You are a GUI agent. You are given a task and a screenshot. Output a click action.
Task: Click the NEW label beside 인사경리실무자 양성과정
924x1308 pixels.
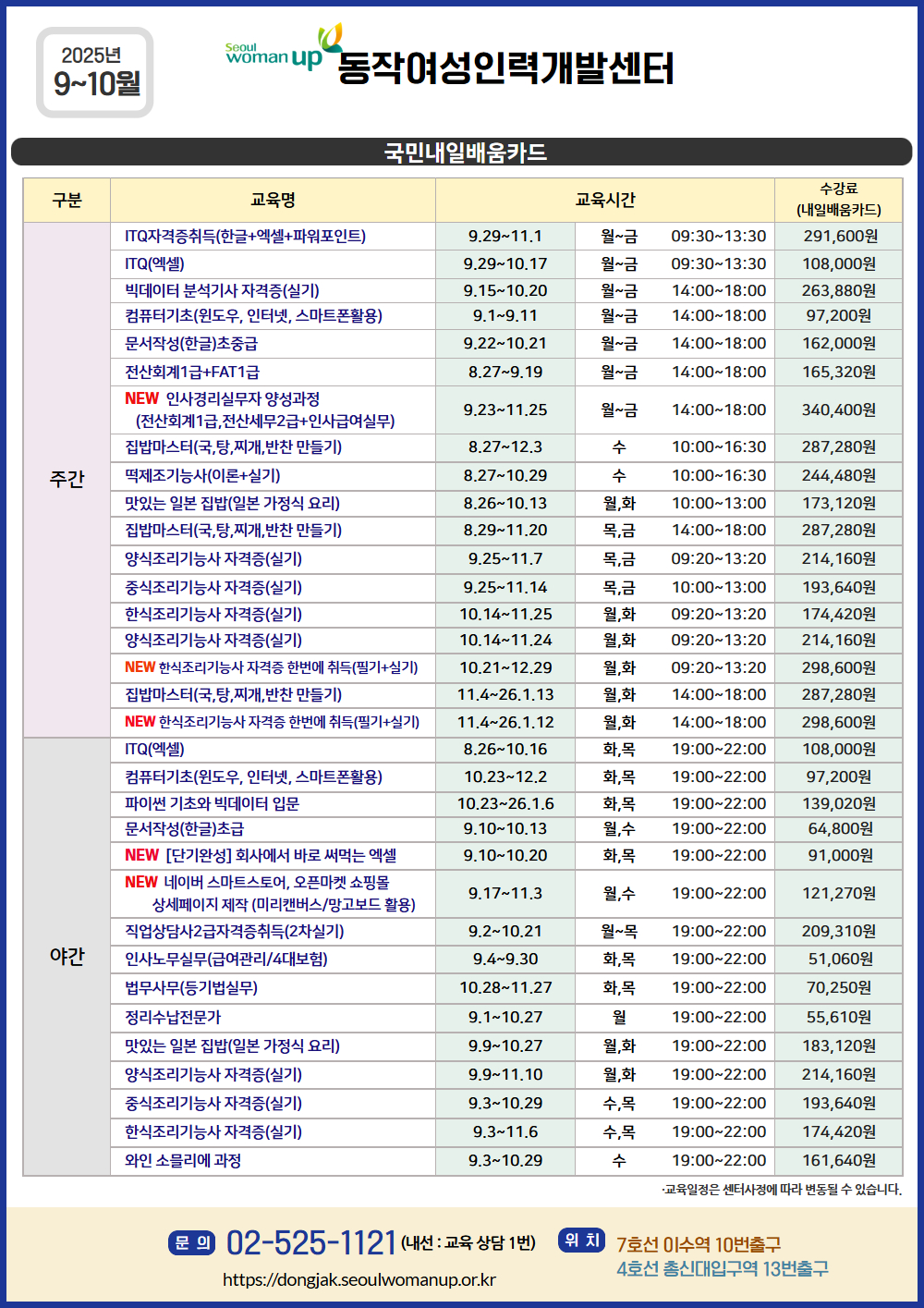coord(142,398)
